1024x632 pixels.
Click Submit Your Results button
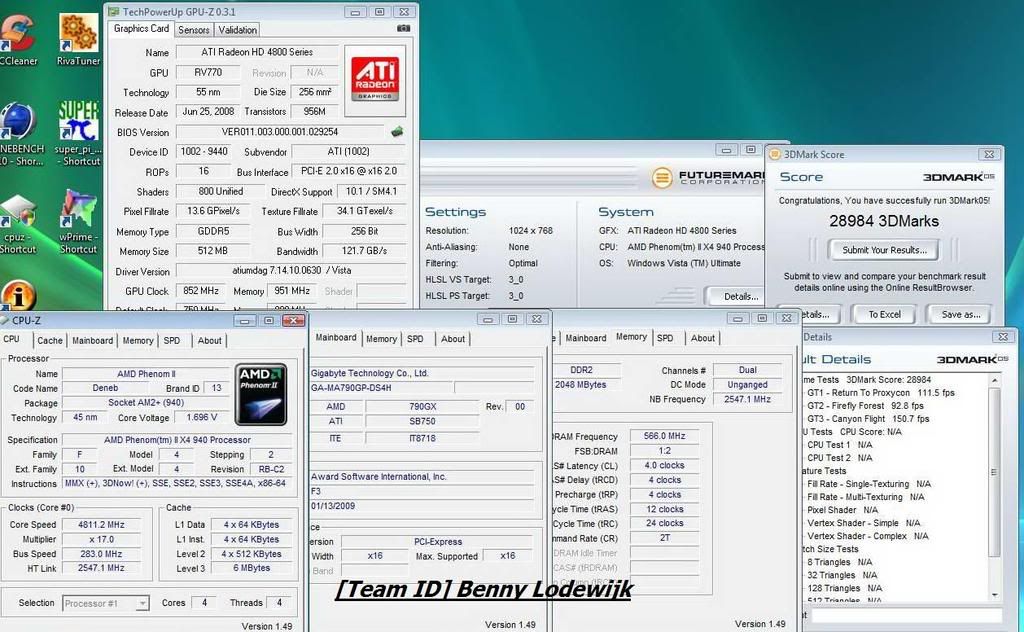pos(884,250)
